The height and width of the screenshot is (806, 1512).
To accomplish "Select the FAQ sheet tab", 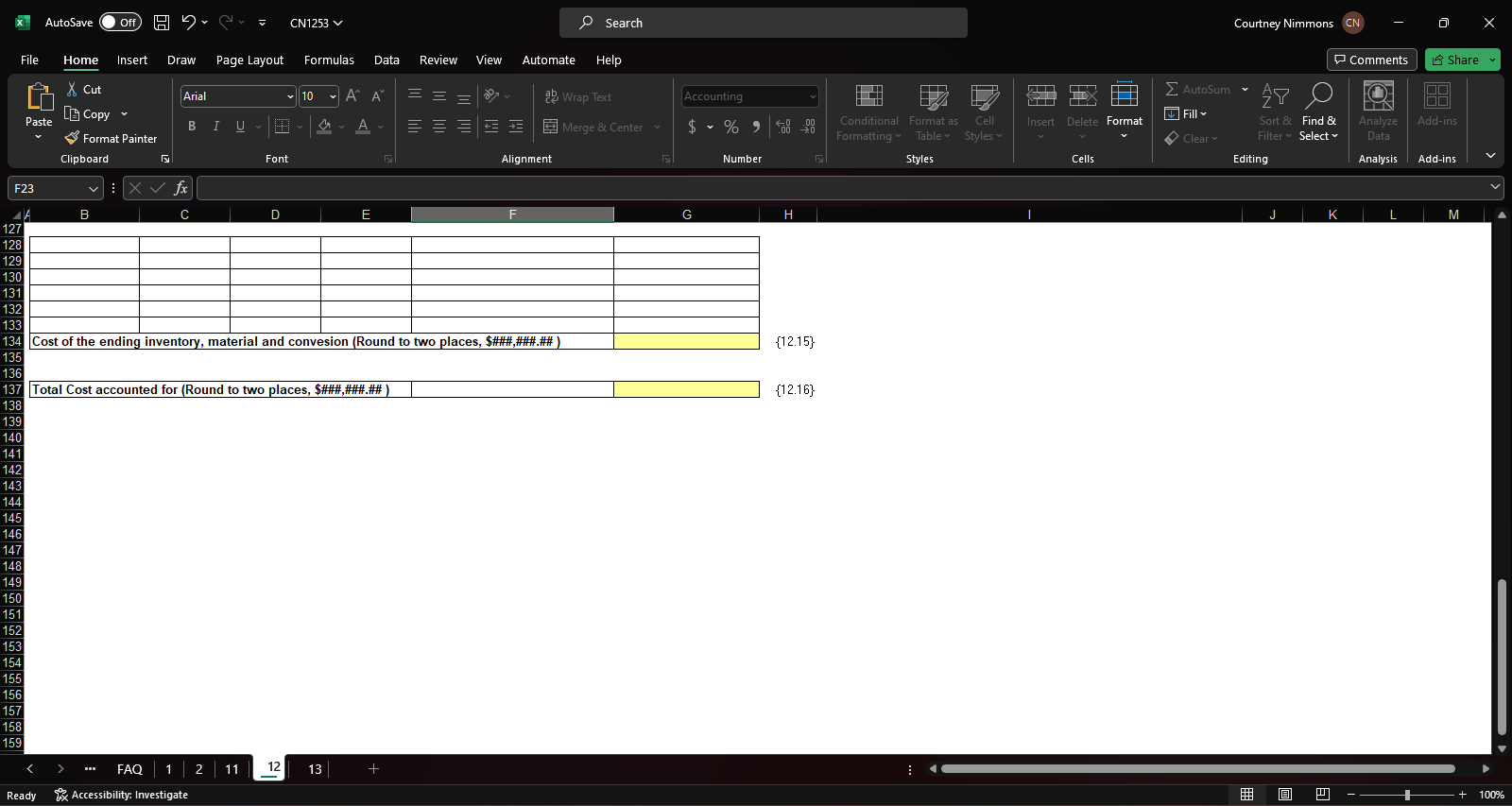I will coord(129,769).
